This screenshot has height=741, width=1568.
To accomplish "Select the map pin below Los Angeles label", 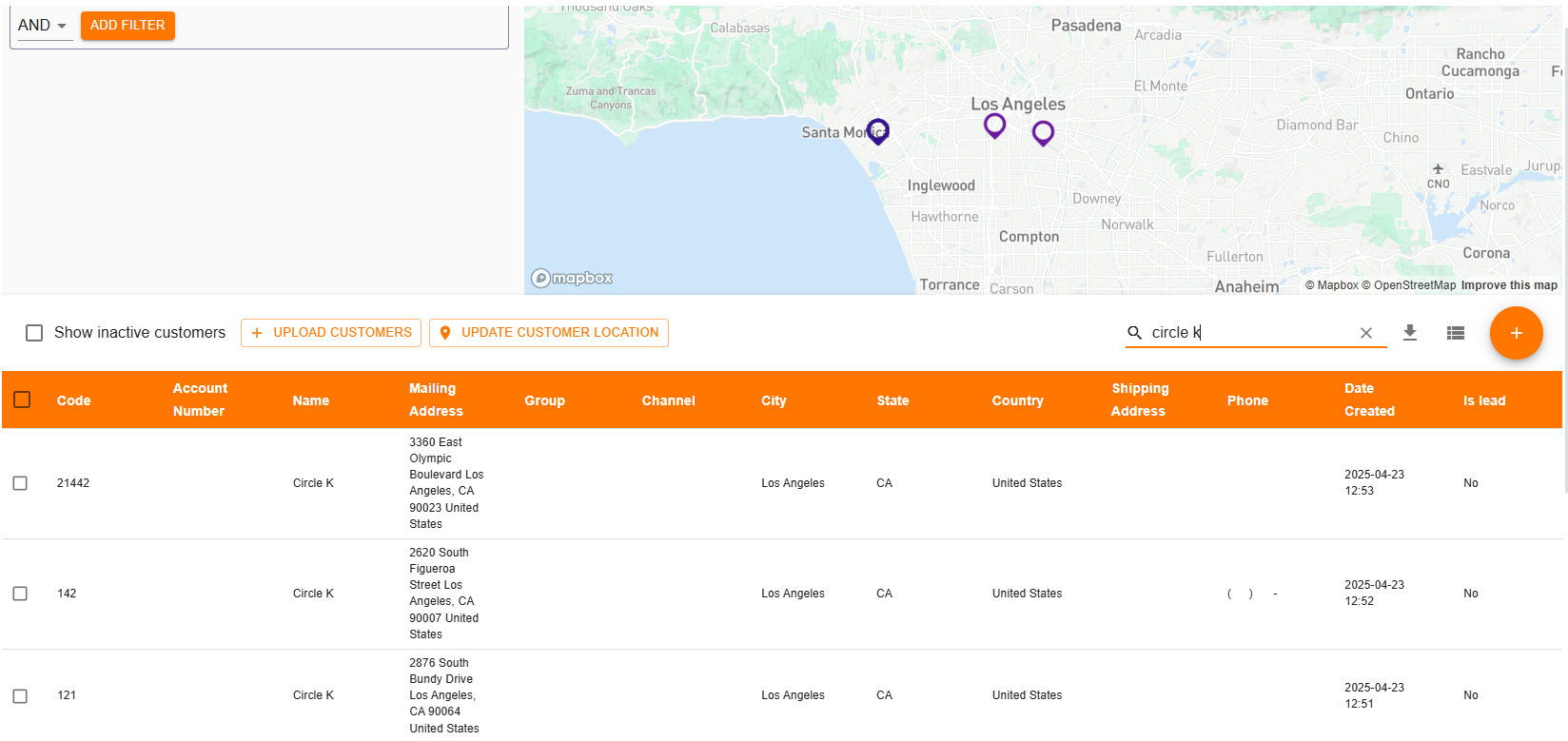I will pos(995,126).
